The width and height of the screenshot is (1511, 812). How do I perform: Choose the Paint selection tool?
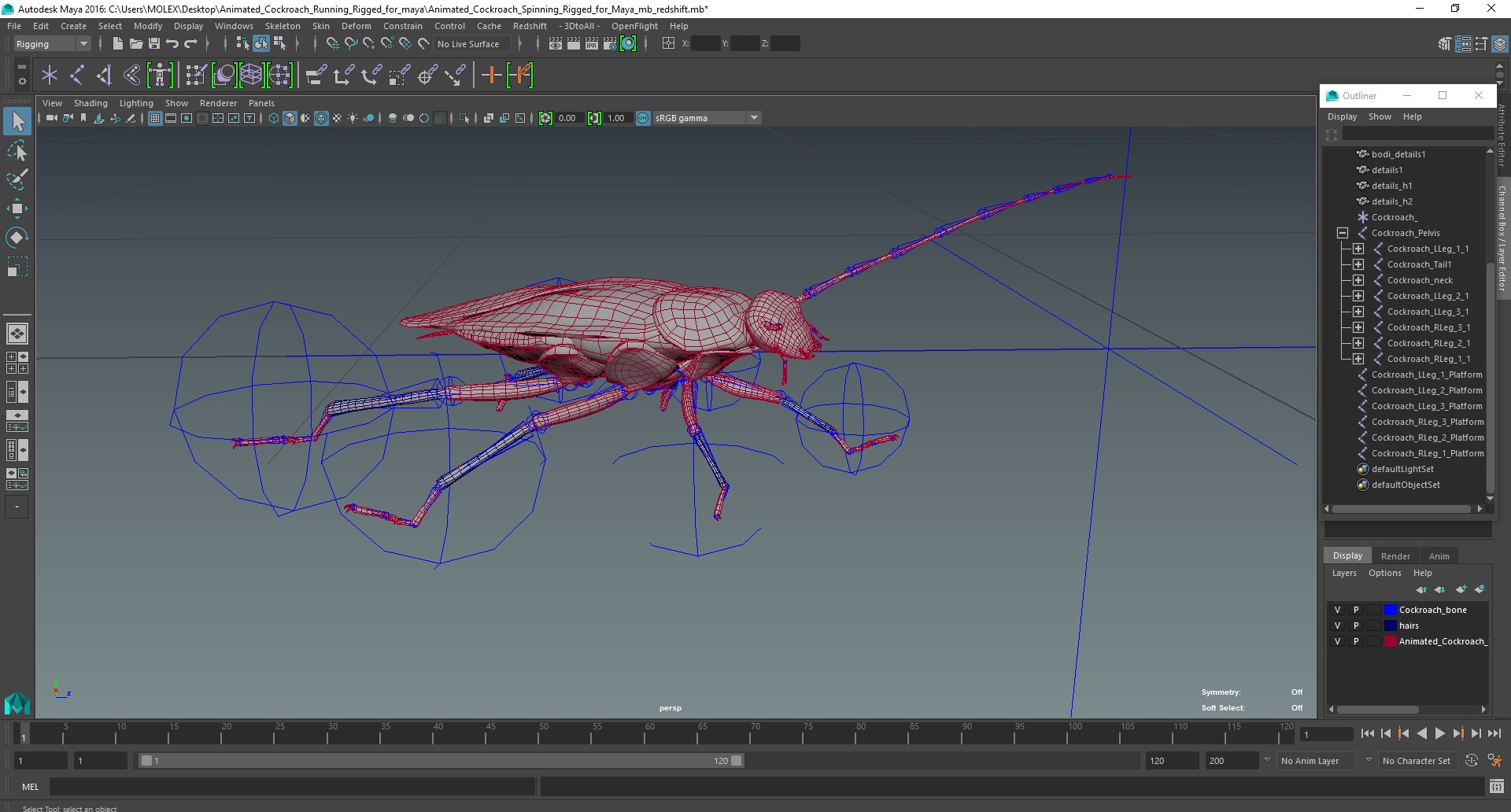[x=17, y=179]
